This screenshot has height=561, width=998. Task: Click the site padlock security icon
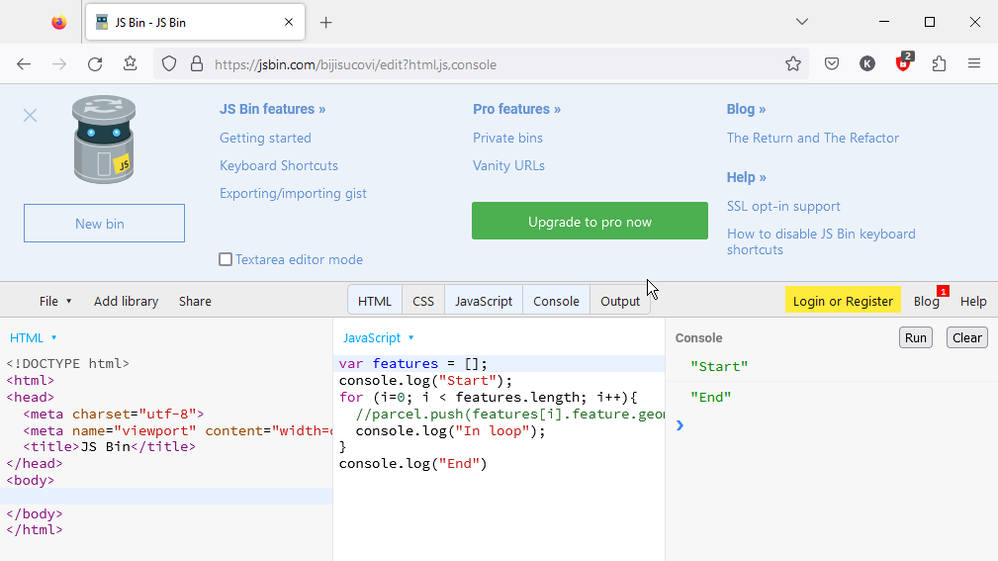click(197, 64)
